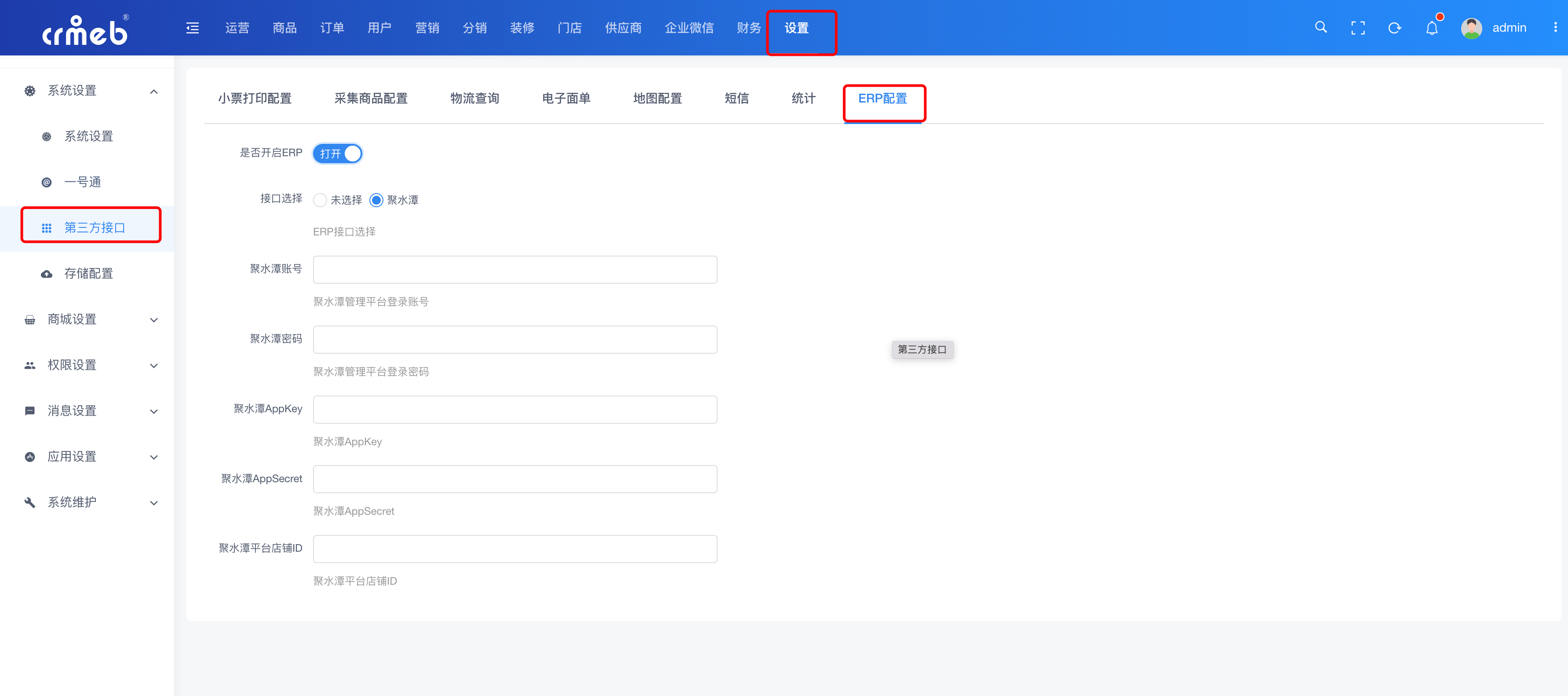The height and width of the screenshot is (696, 1568).
Task: Switch to the ERP配置 tab
Action: click(882, 99)
